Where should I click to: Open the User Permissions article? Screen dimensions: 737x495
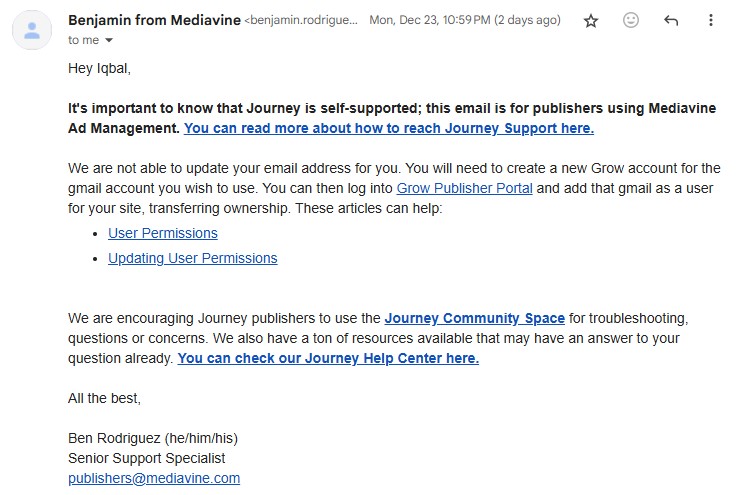click(162, 233)
